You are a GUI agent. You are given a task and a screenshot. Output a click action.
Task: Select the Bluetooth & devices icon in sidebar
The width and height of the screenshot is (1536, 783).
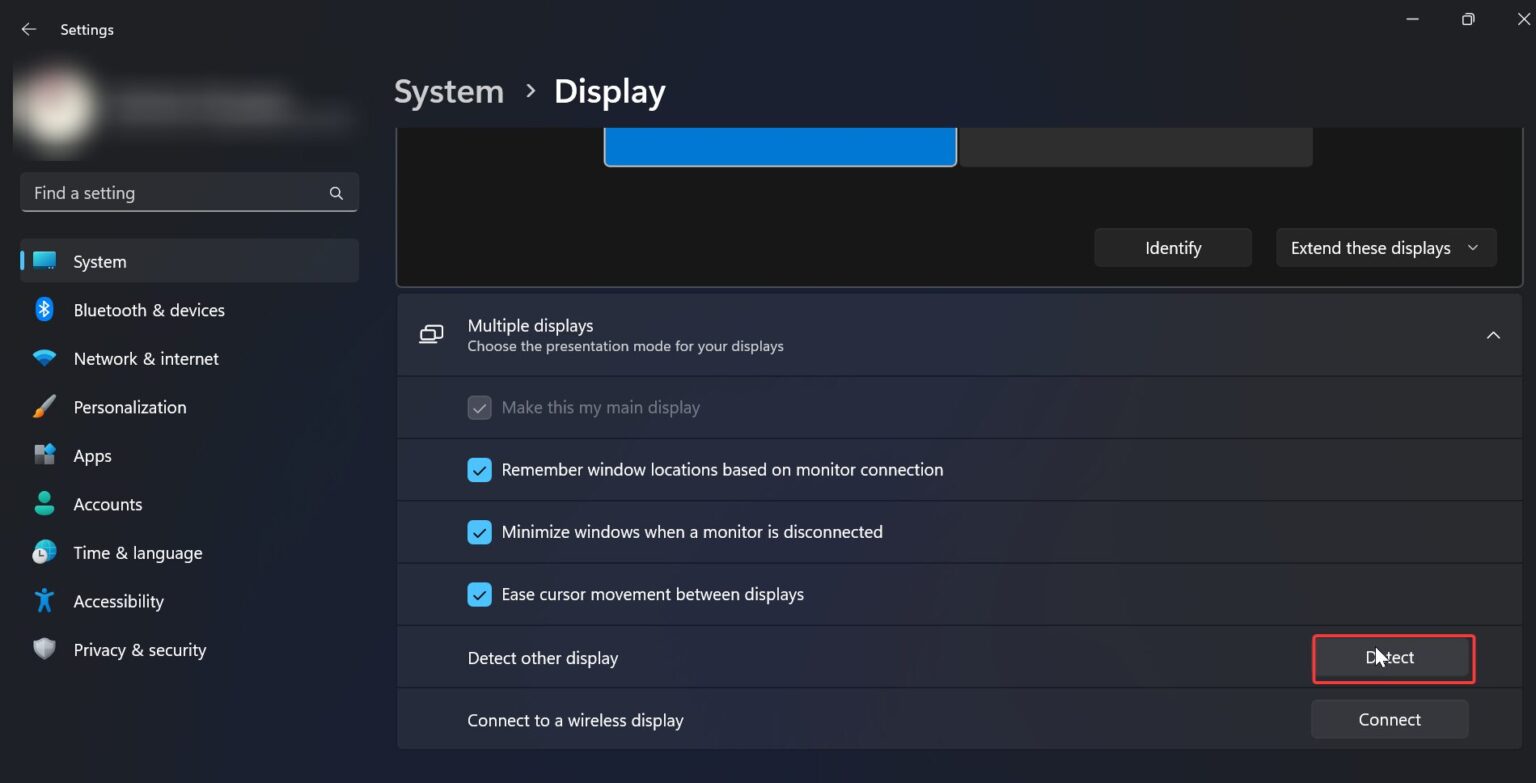click(44, 310)
